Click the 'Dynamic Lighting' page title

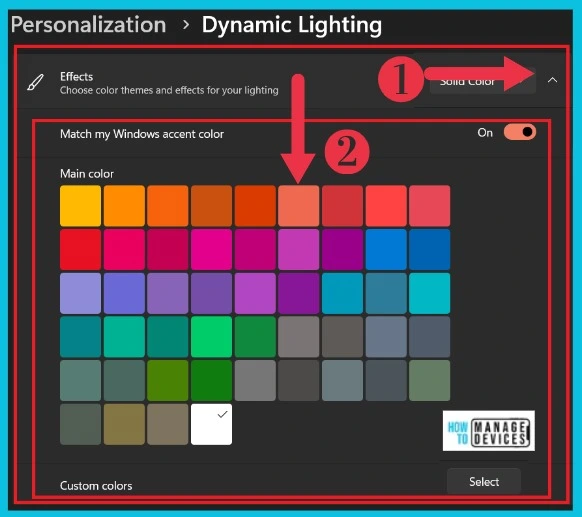[x=292, y=26]
